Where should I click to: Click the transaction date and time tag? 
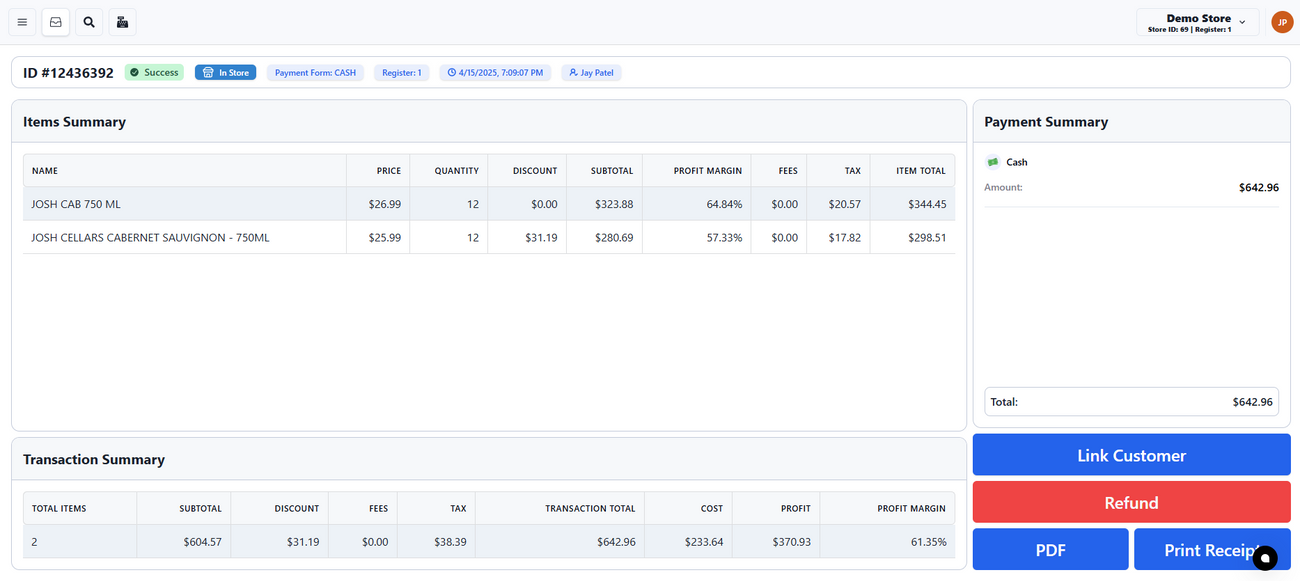point(495,73)
